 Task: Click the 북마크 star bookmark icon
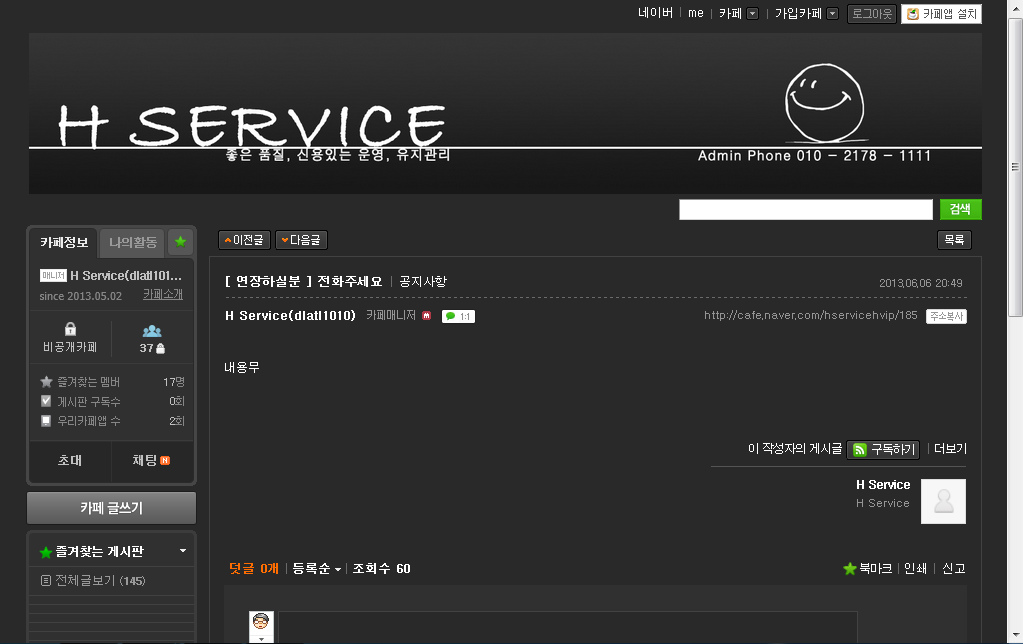[x=849, y=569]
